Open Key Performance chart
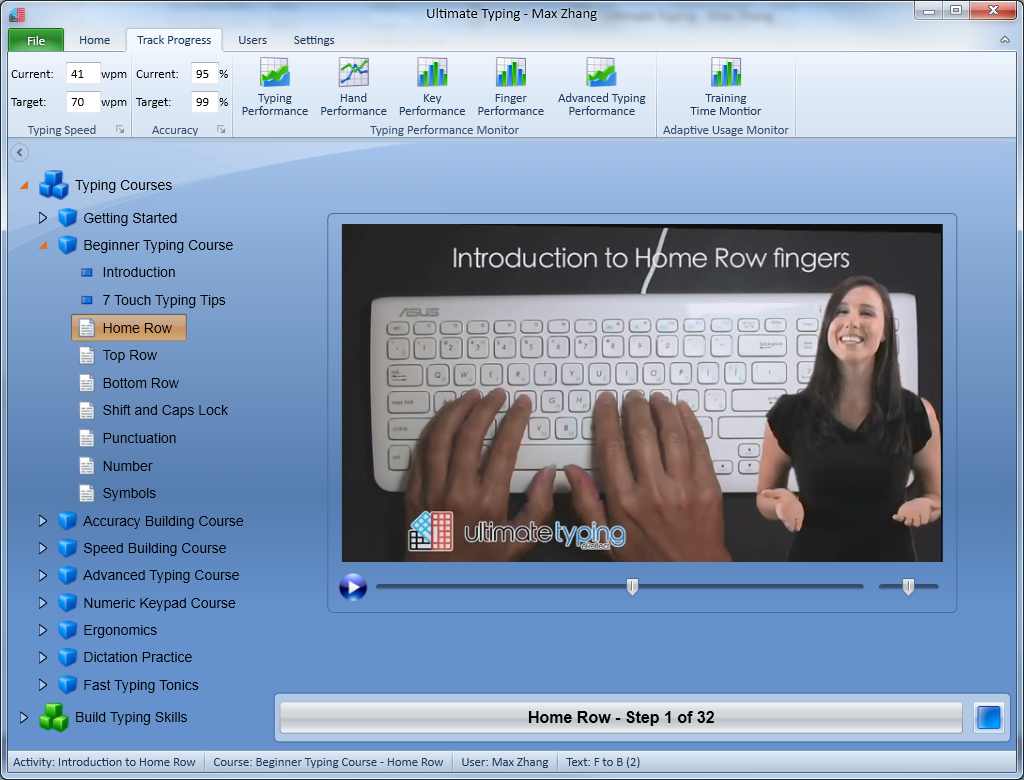Viewport: 1024px width, 780px height. 432,88
